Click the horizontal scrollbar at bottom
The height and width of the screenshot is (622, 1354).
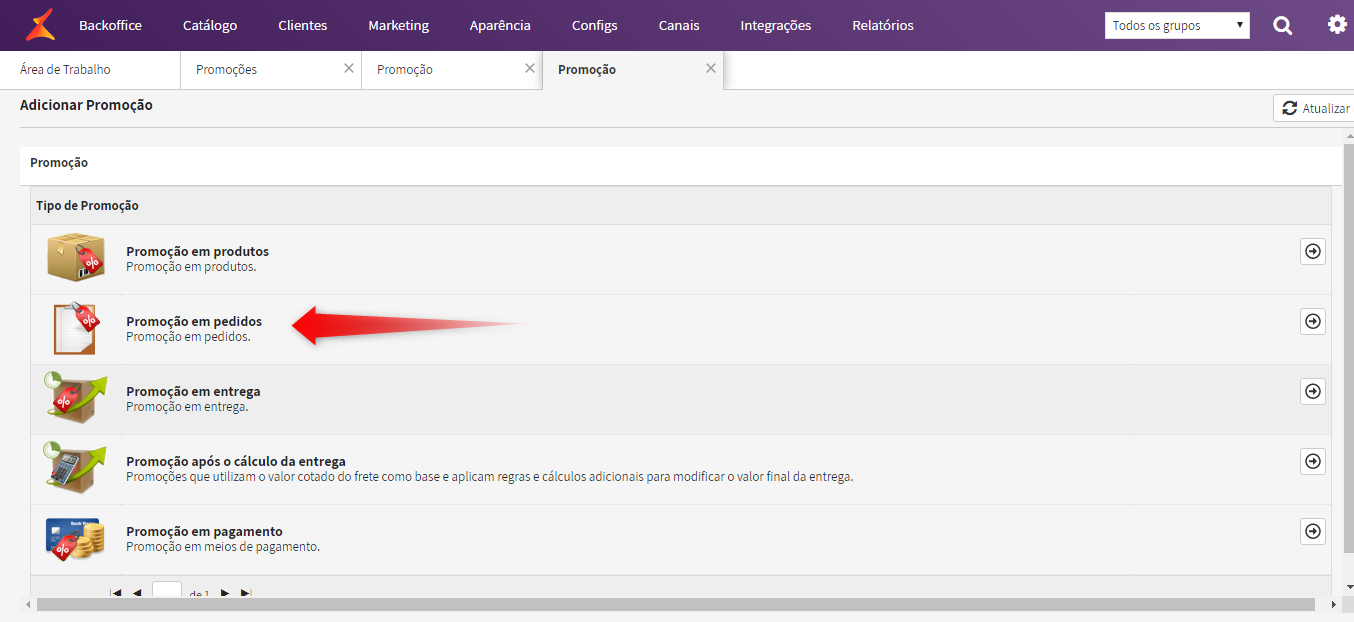pos(676,605)
